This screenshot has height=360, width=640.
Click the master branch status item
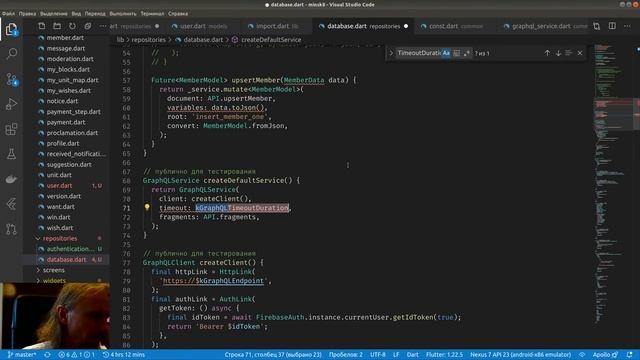(x=22, y=355)
